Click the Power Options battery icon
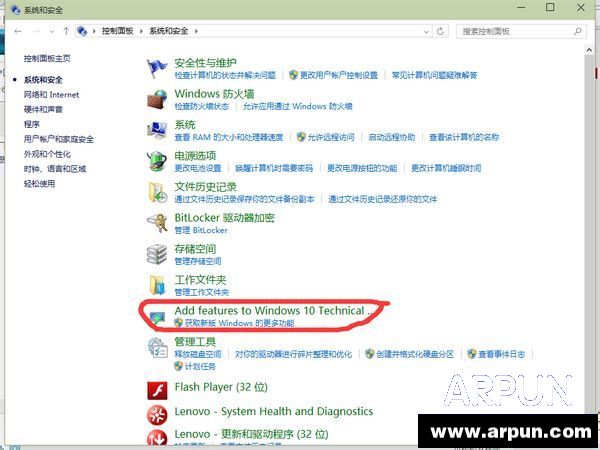 point(157,161)
